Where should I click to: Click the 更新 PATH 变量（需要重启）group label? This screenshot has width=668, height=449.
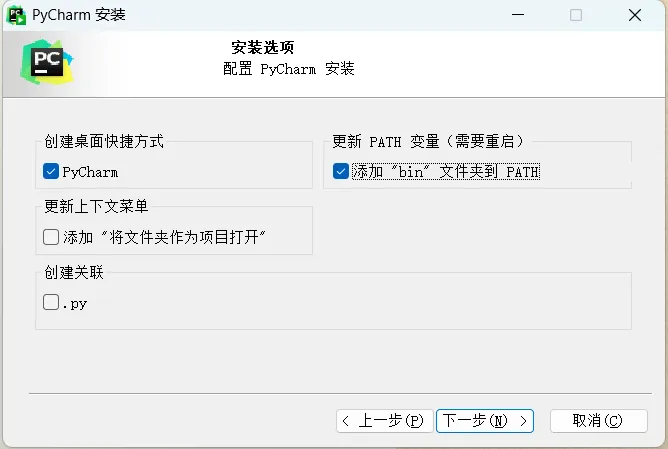(428, 142)
